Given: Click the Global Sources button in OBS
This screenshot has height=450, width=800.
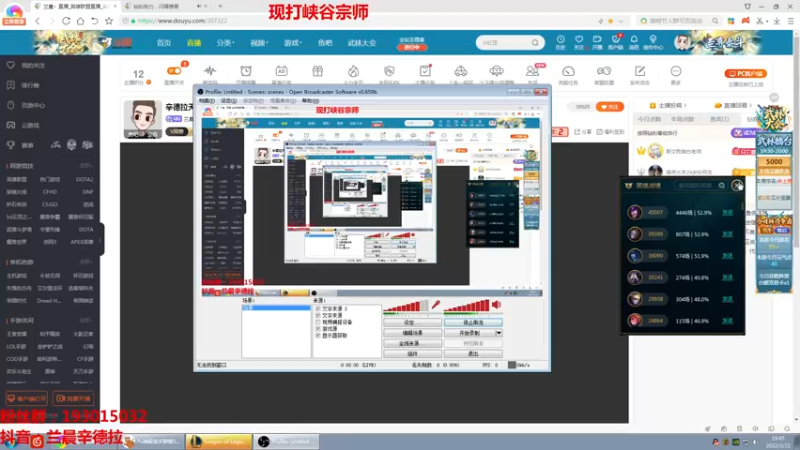Looking at the screenshot, I should coord(412,343).
